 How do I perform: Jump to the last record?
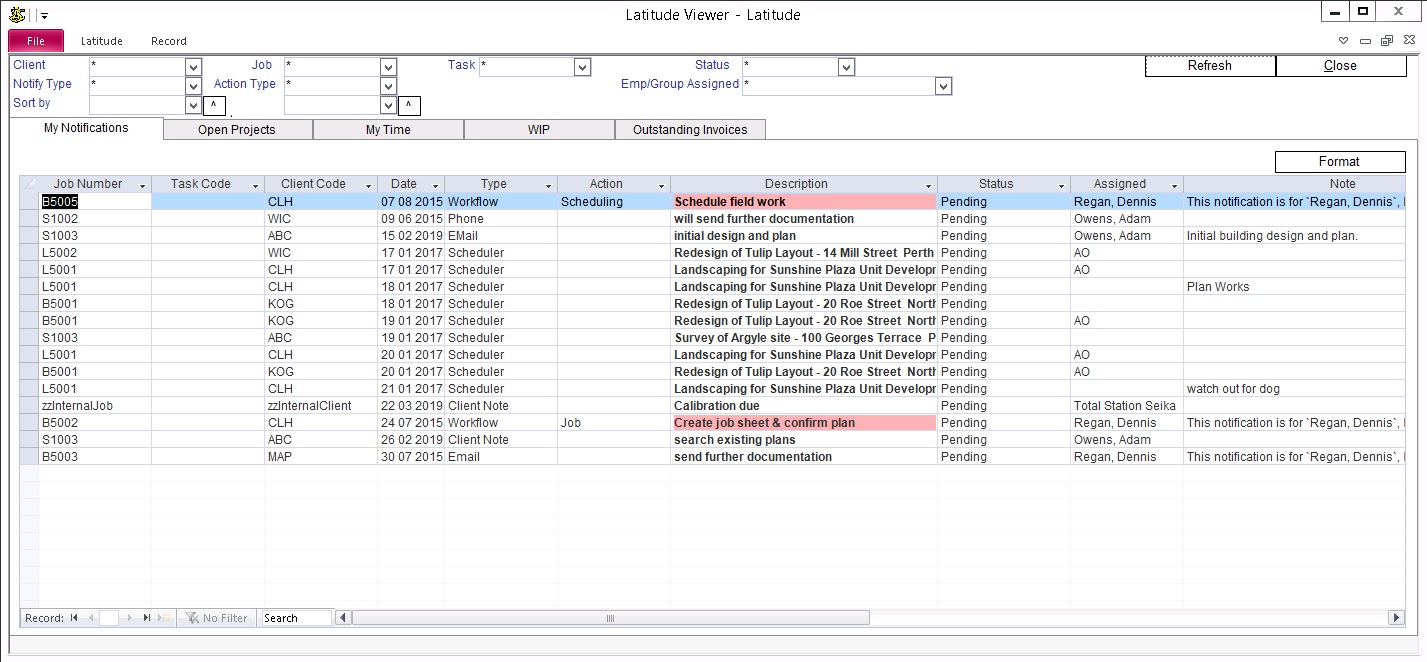pos(146,618)
